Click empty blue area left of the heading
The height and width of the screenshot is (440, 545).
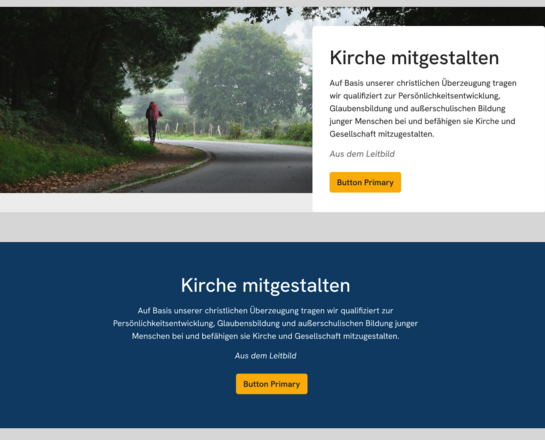[x=87, y=285]
